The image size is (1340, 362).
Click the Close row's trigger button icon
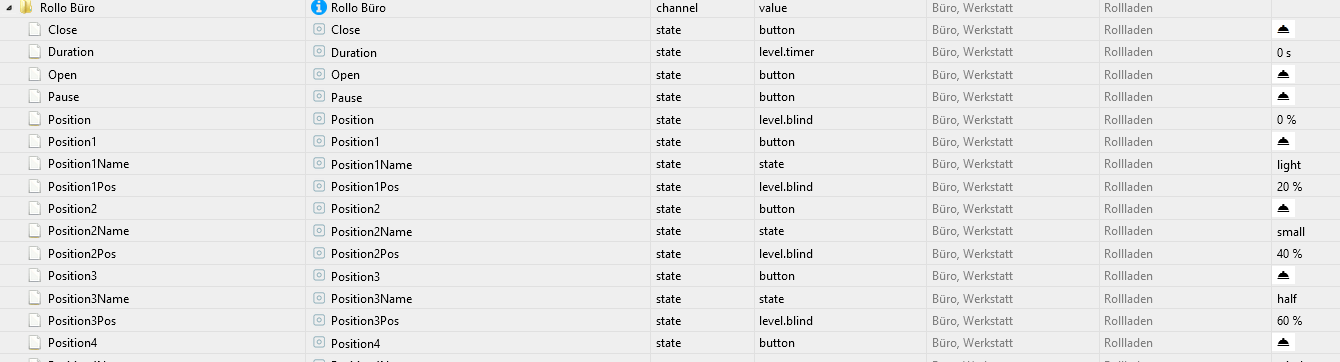pyautogui.click(x=1284, y=29)
